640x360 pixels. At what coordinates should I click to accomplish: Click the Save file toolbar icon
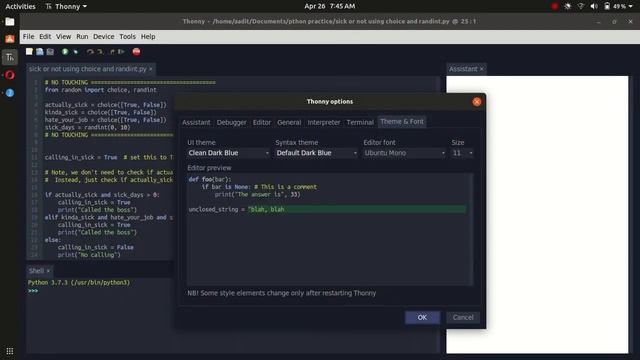tap(50, 52)
